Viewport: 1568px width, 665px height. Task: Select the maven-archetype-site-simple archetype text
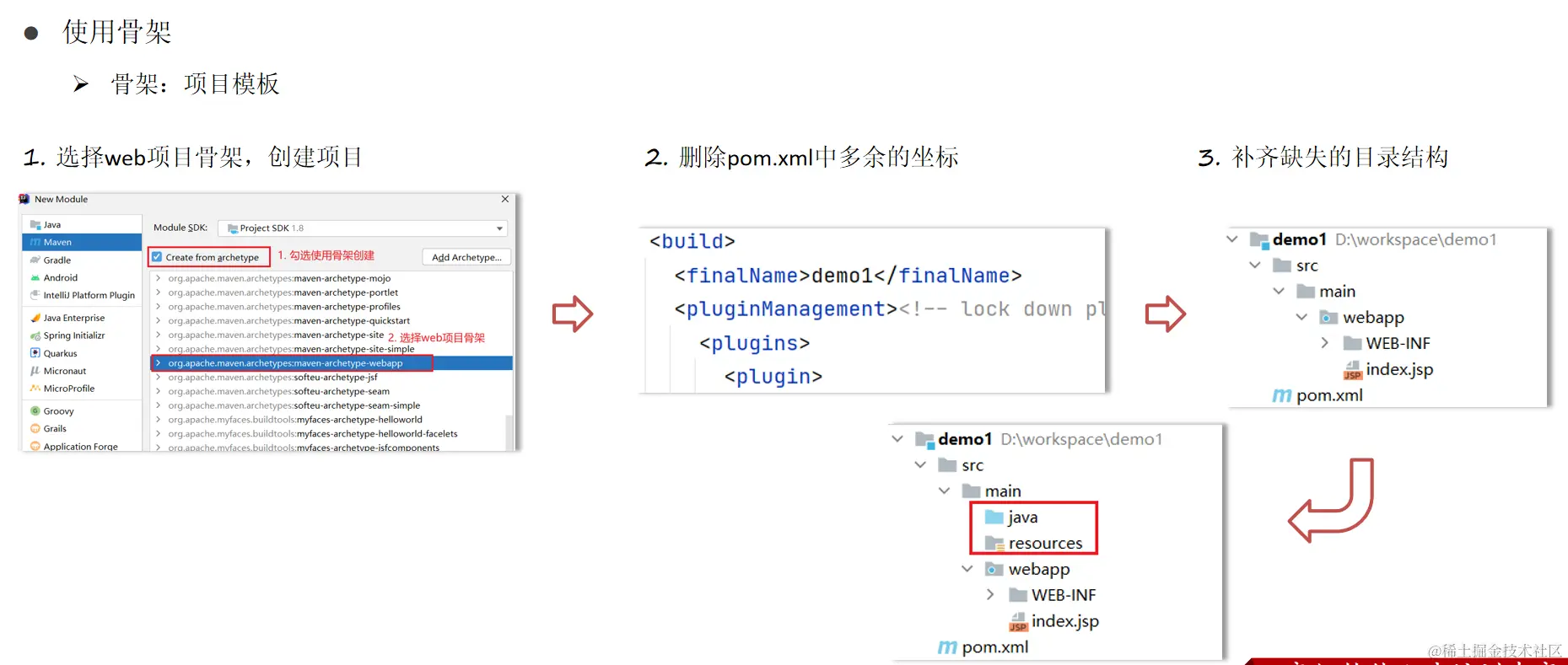[x=354, y=349]
